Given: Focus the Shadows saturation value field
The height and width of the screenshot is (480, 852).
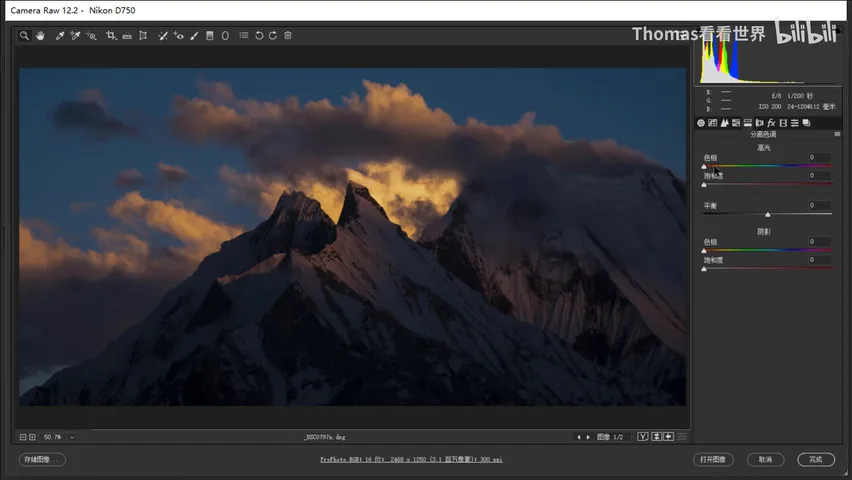Looking at the screenshot, I should [x=819, y=259].
